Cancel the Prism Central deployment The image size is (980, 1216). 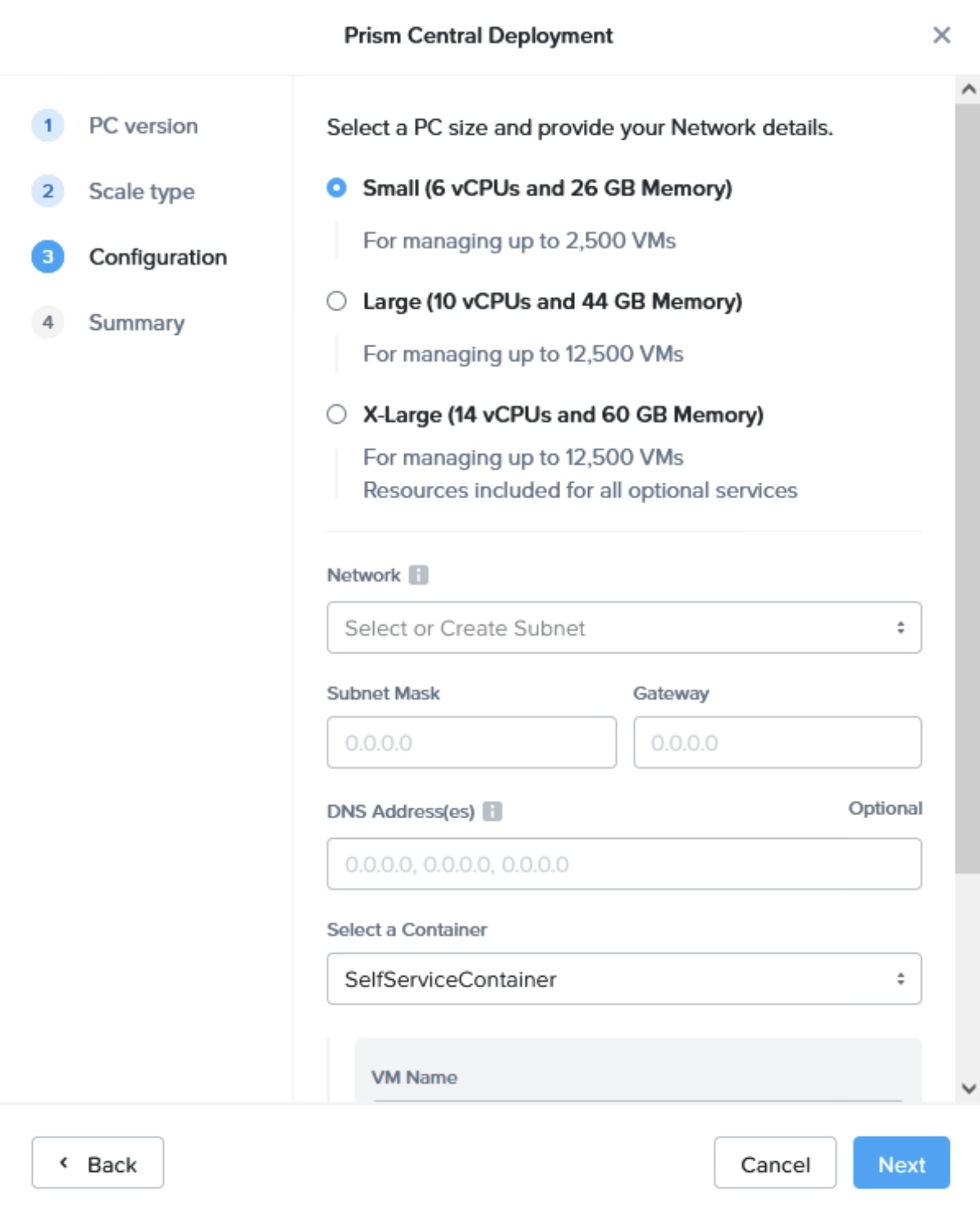point(775,1163)
